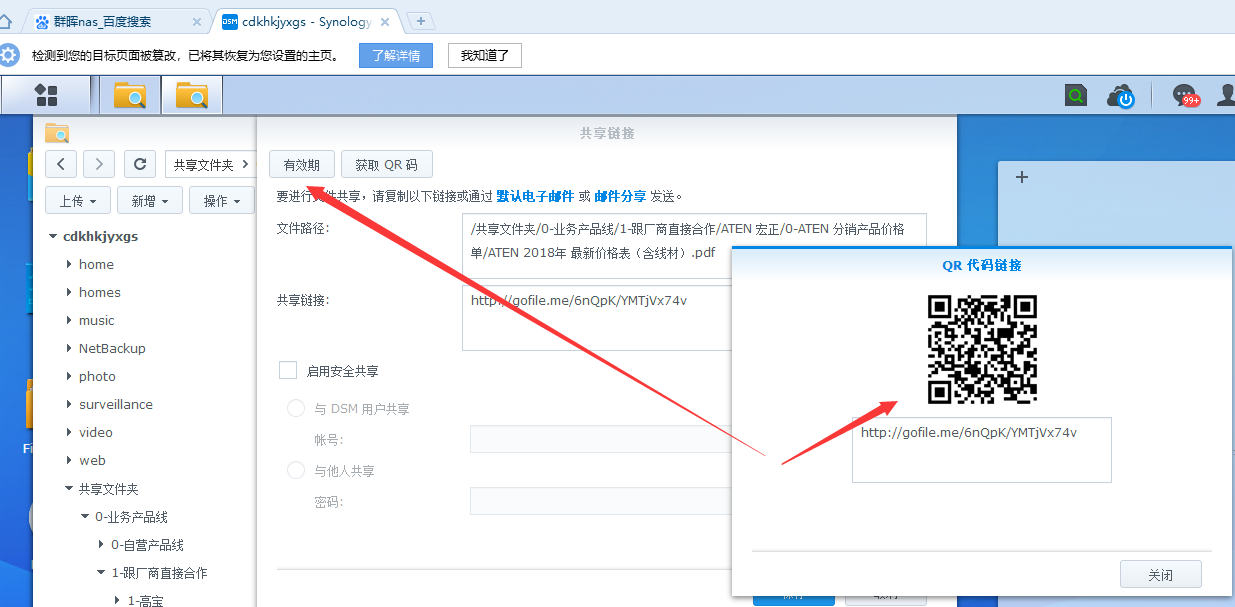Expand the 0-自营产品线 tree node

pos(101,545)
